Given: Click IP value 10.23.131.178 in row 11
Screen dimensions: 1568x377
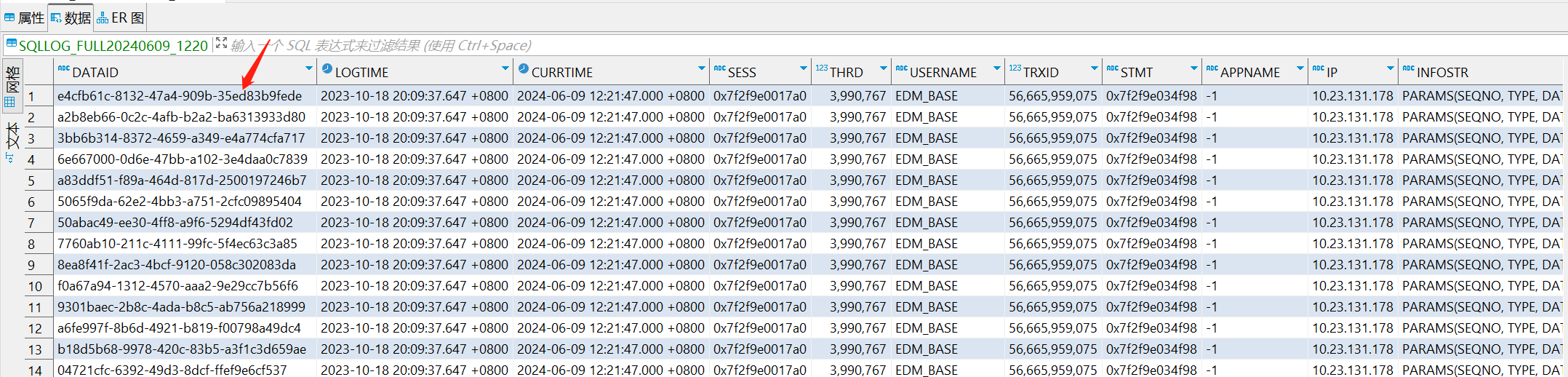Looking at the screenshot, I should coord(1353,307).
